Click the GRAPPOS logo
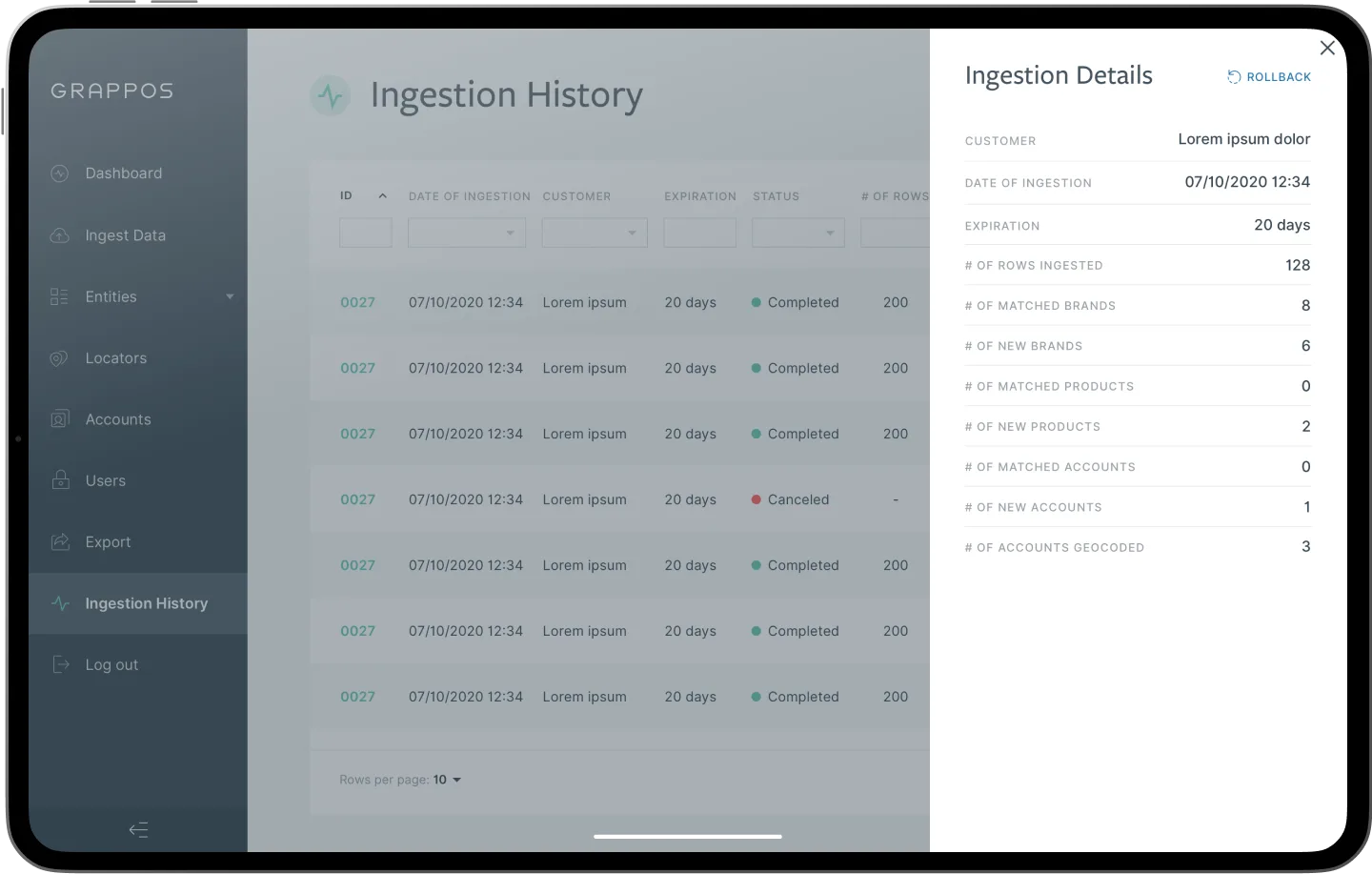Screen dimensions: 1372x874 [x=112, y=91]
